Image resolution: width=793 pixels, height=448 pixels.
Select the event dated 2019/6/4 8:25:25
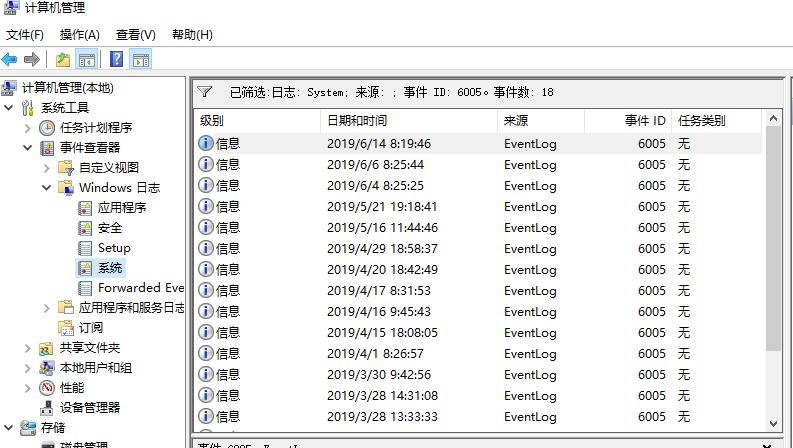[478, 186]
